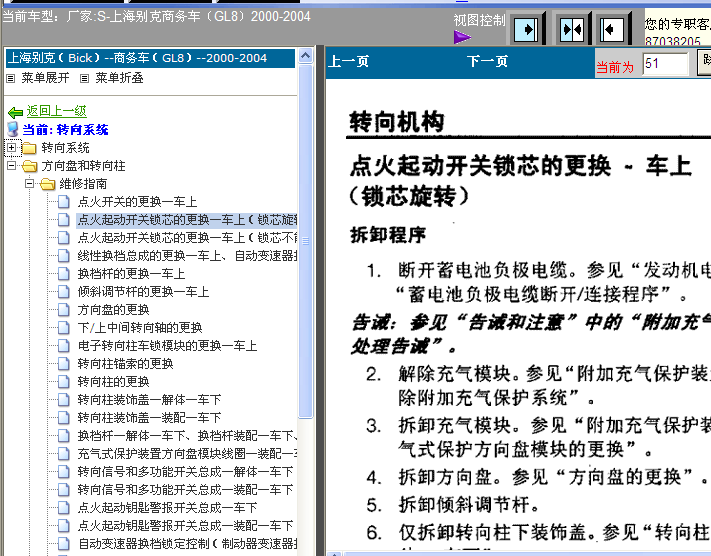Open 点火起动开关锁芯的更换 (锁芯旋转) entry
The height and width of the screenshot is (556, 711).
tap(187, 220)
